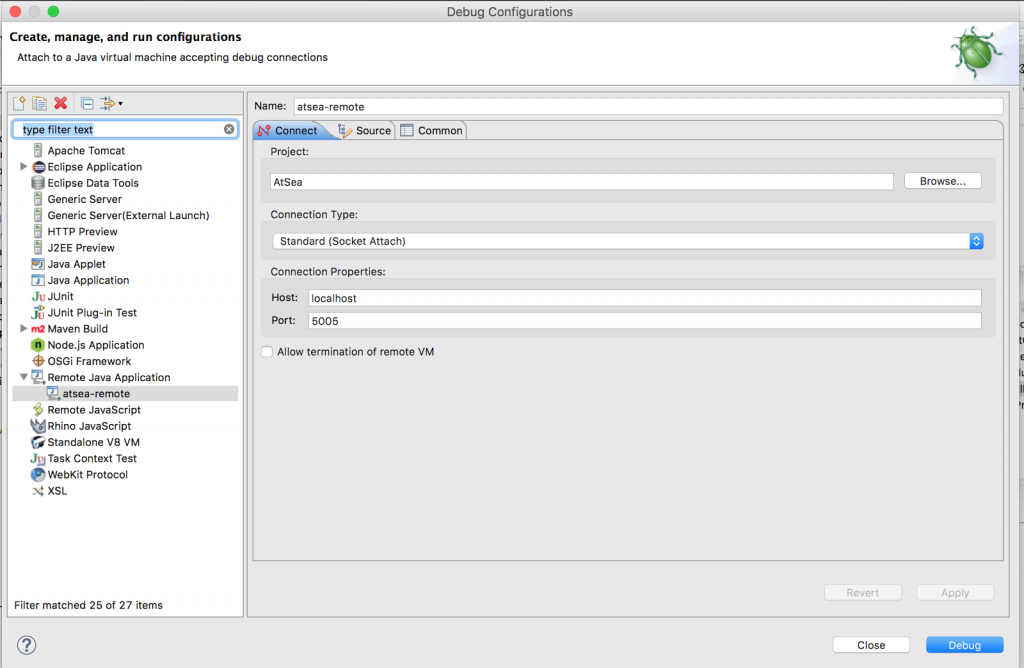Select the Node.js Application configuration type
The image size is (1024, 668).
98,344
